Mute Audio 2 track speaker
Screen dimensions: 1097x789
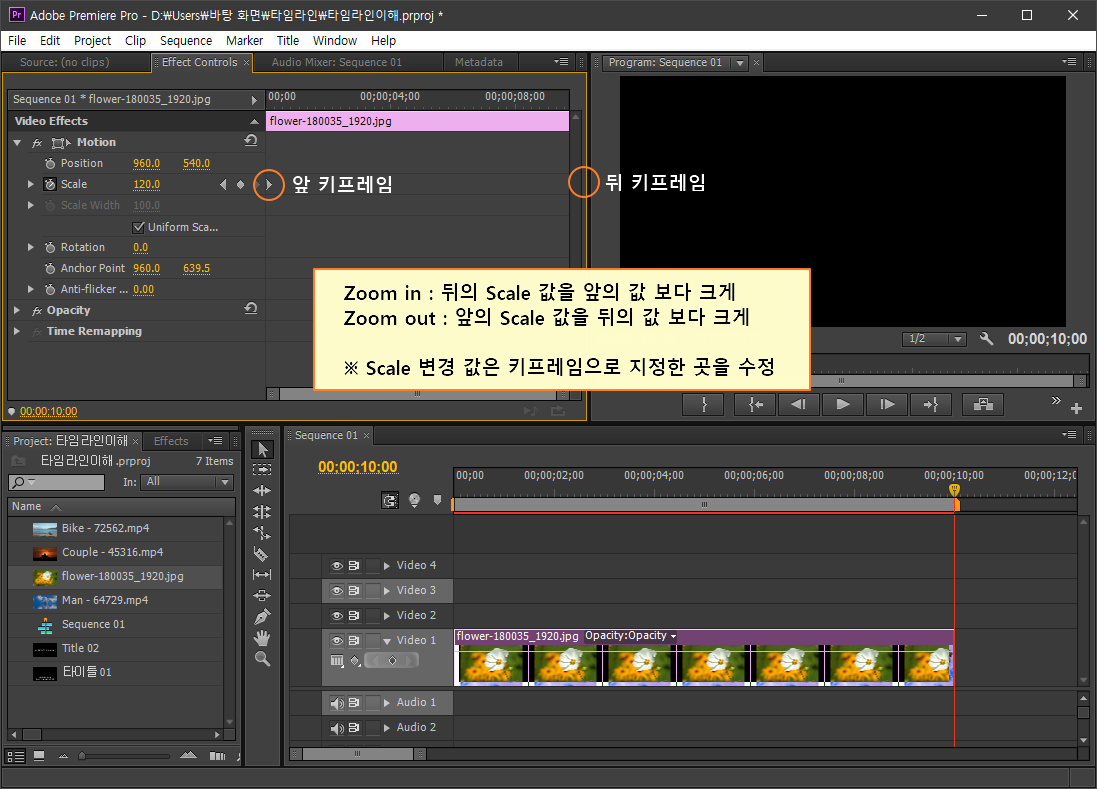337,727
